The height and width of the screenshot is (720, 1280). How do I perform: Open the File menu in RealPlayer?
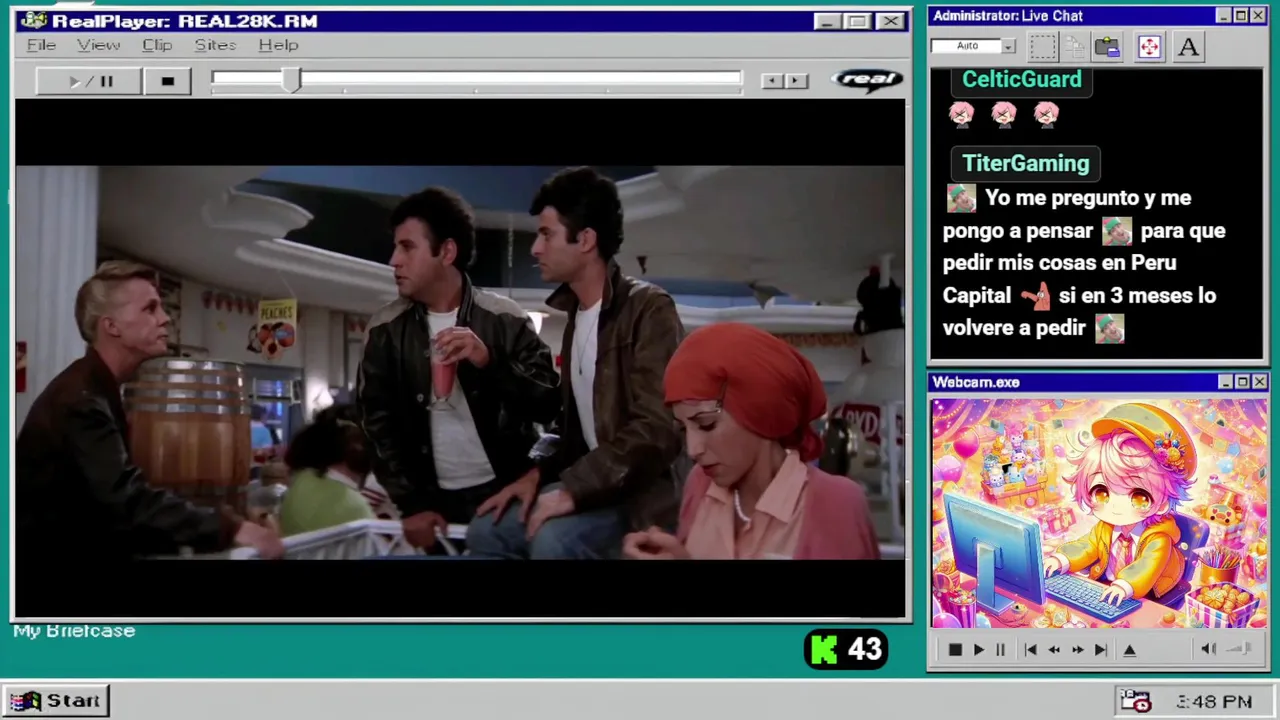[x=41, y=45]
